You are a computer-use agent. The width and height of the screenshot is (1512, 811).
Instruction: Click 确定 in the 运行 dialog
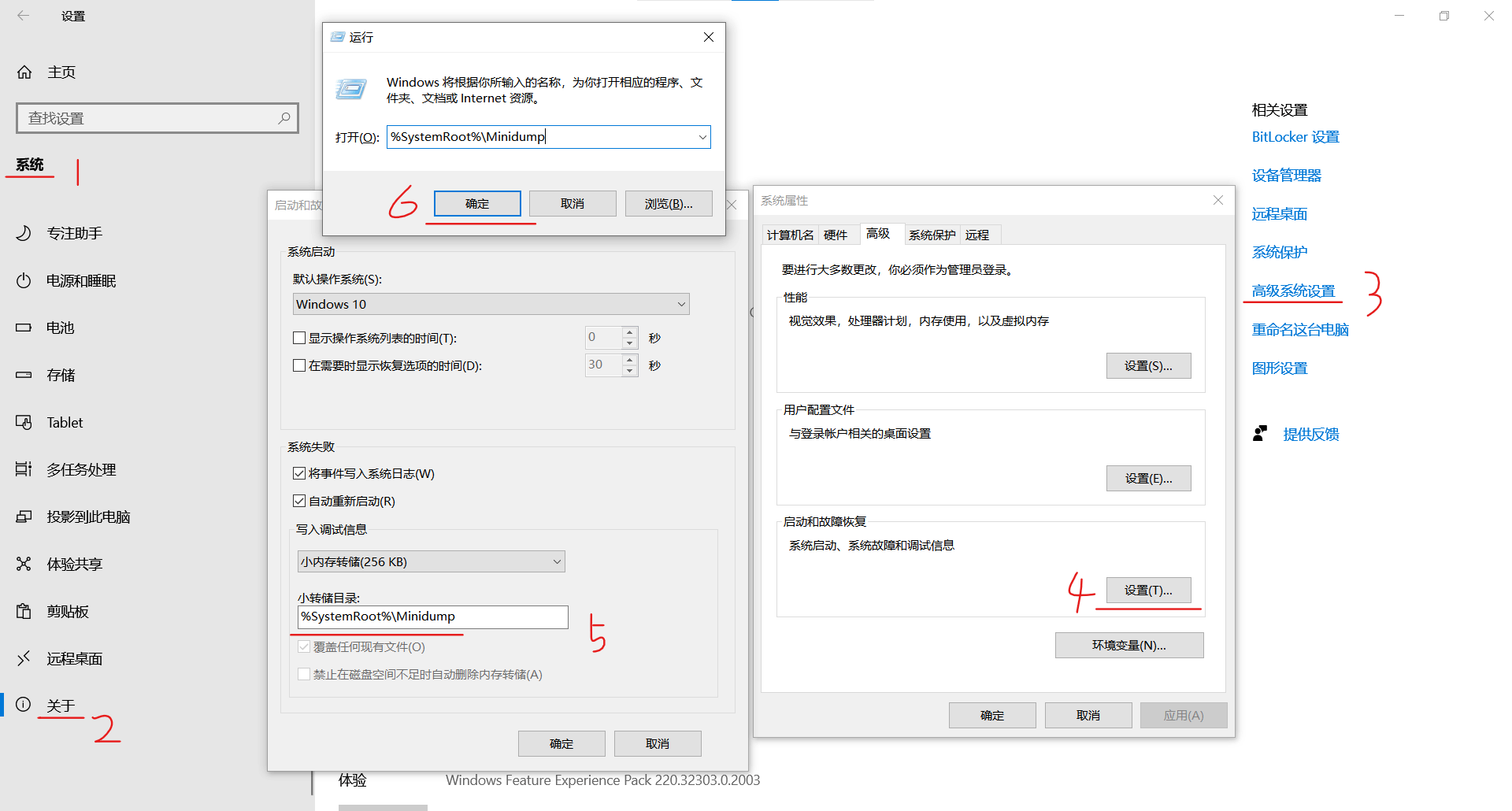pos(477,203)
